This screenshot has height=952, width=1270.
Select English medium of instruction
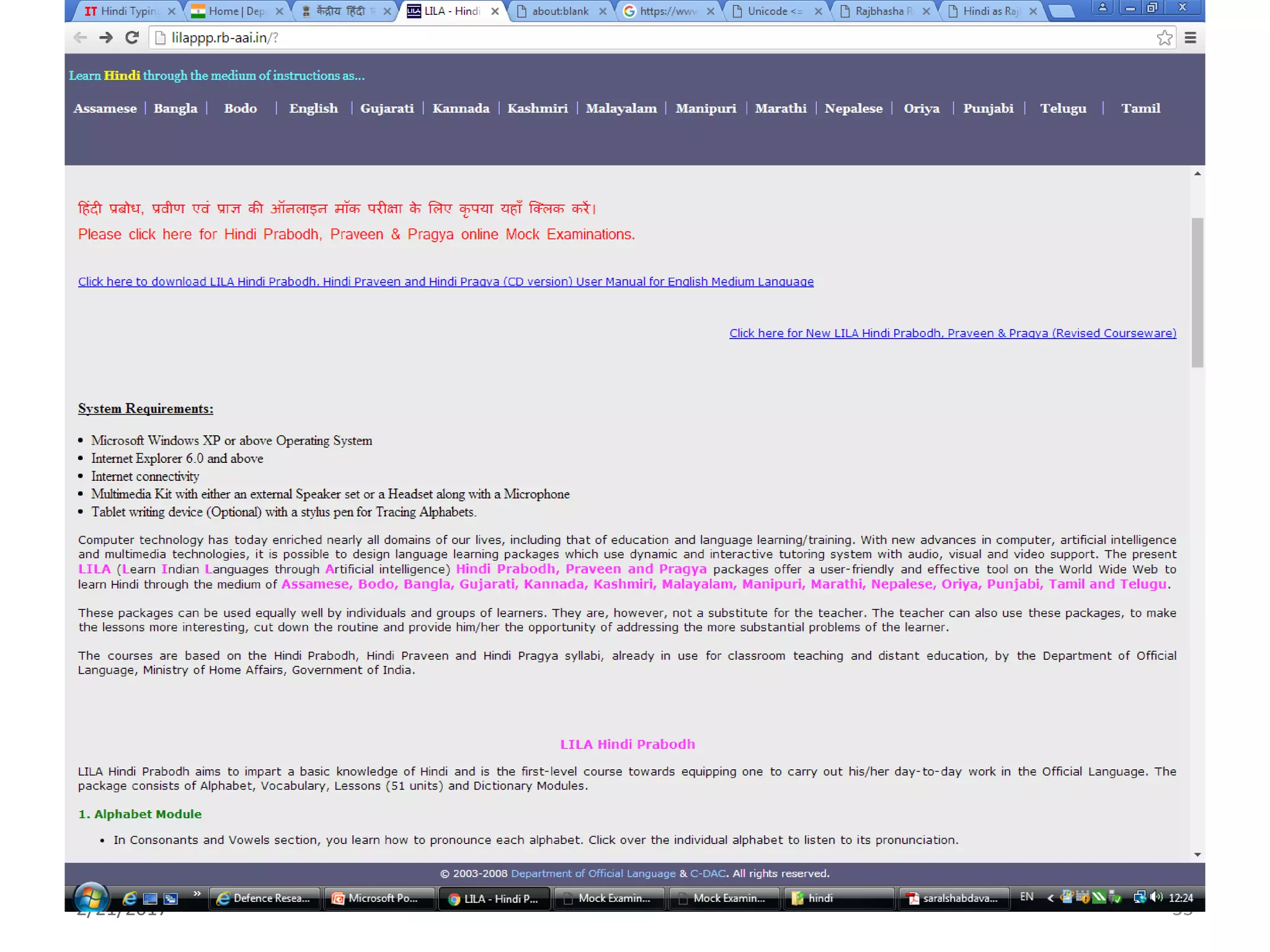pos(313,108)
